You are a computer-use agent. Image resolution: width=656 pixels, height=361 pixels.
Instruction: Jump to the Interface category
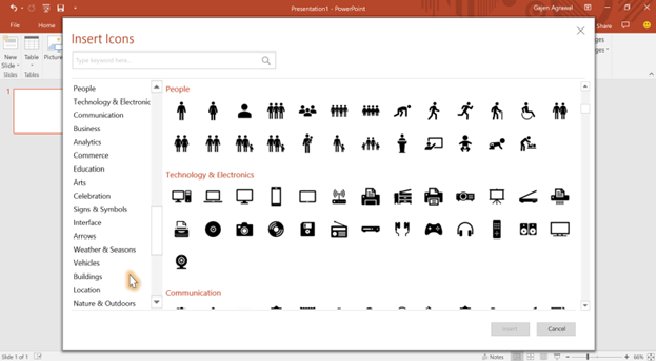tap(87, 223)
